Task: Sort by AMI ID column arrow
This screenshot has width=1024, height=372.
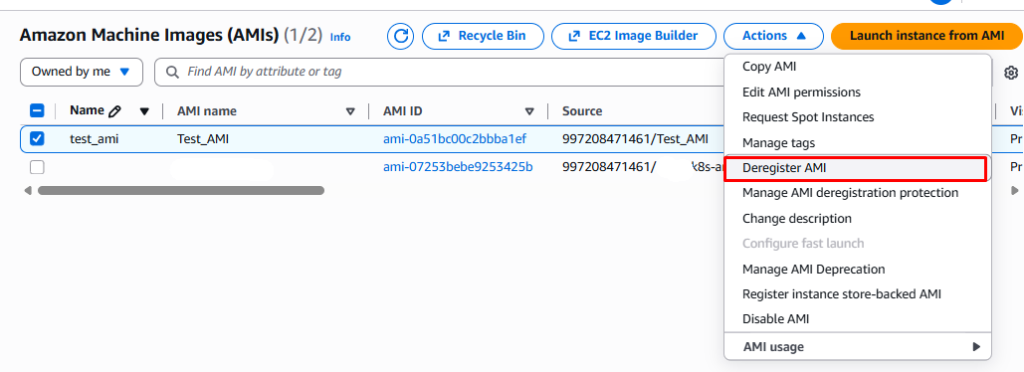Action: [530, 112]
